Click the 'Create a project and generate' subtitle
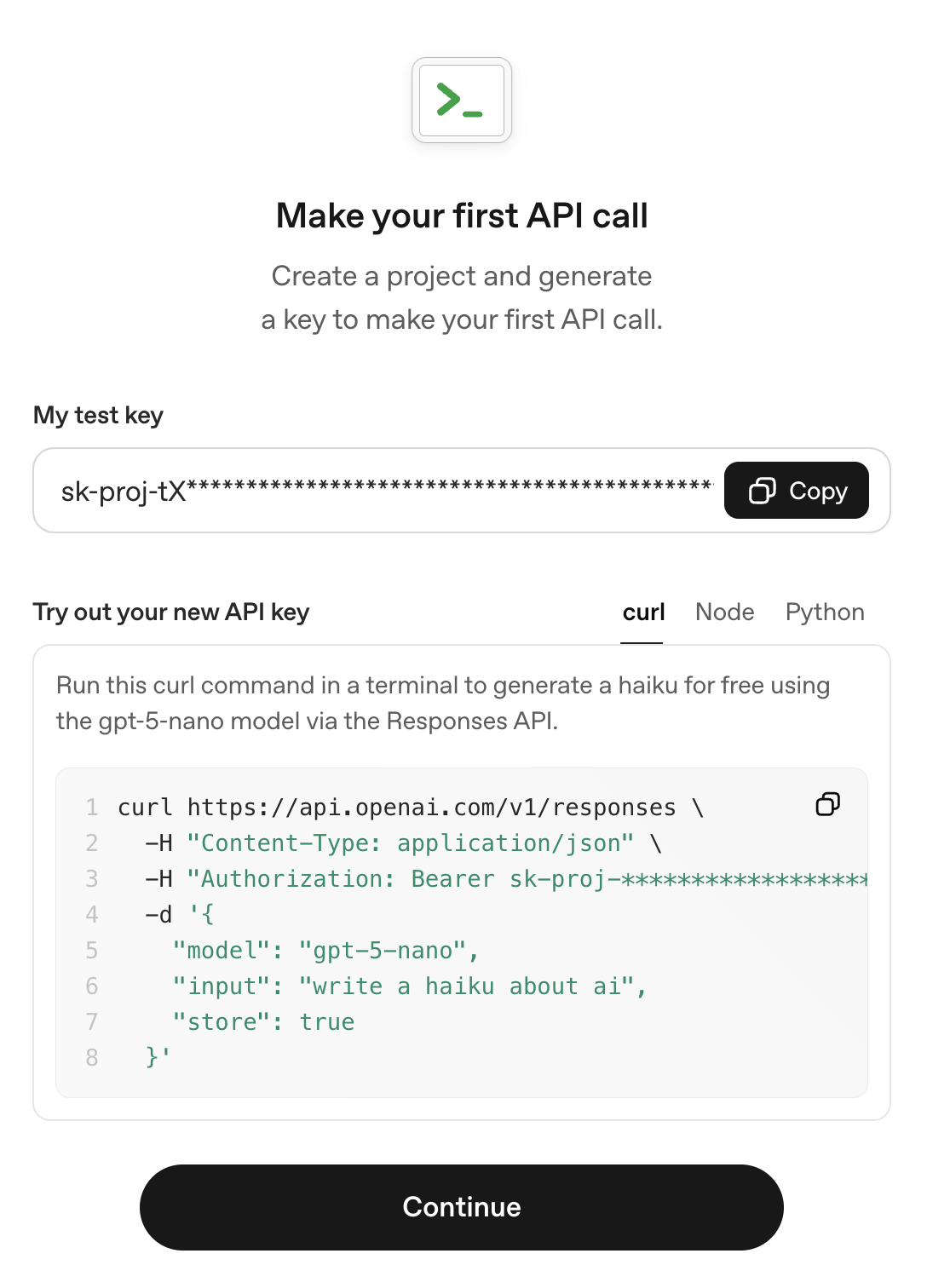The width and height of the screenshot is (927, 1288). click(462, 276)
